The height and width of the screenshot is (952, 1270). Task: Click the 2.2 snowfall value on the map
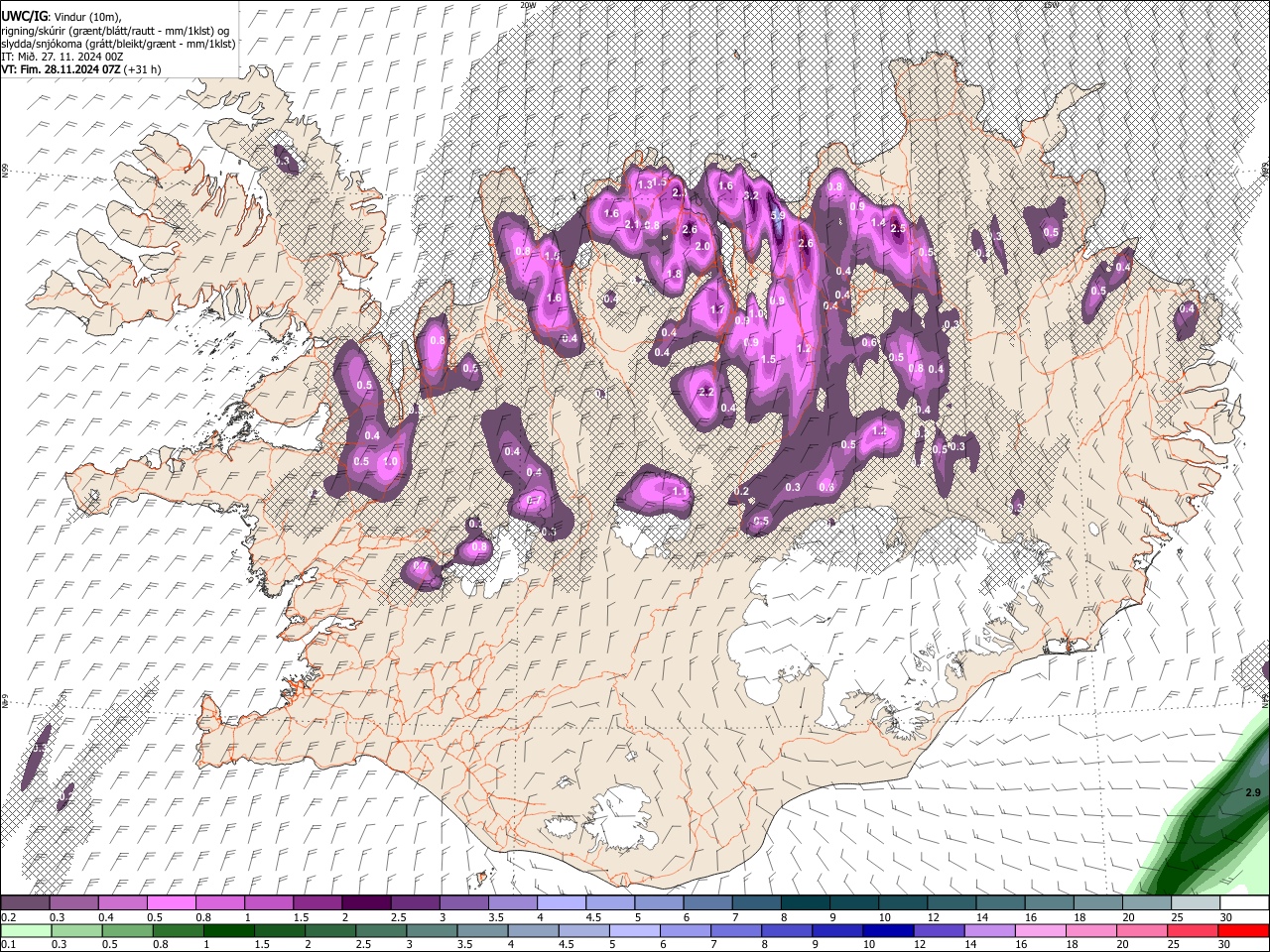click(706, 393)
